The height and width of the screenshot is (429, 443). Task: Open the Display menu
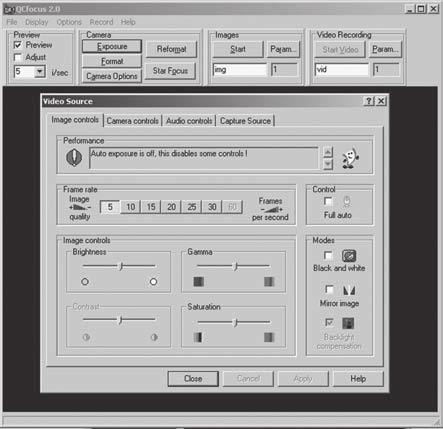point(37,22)
